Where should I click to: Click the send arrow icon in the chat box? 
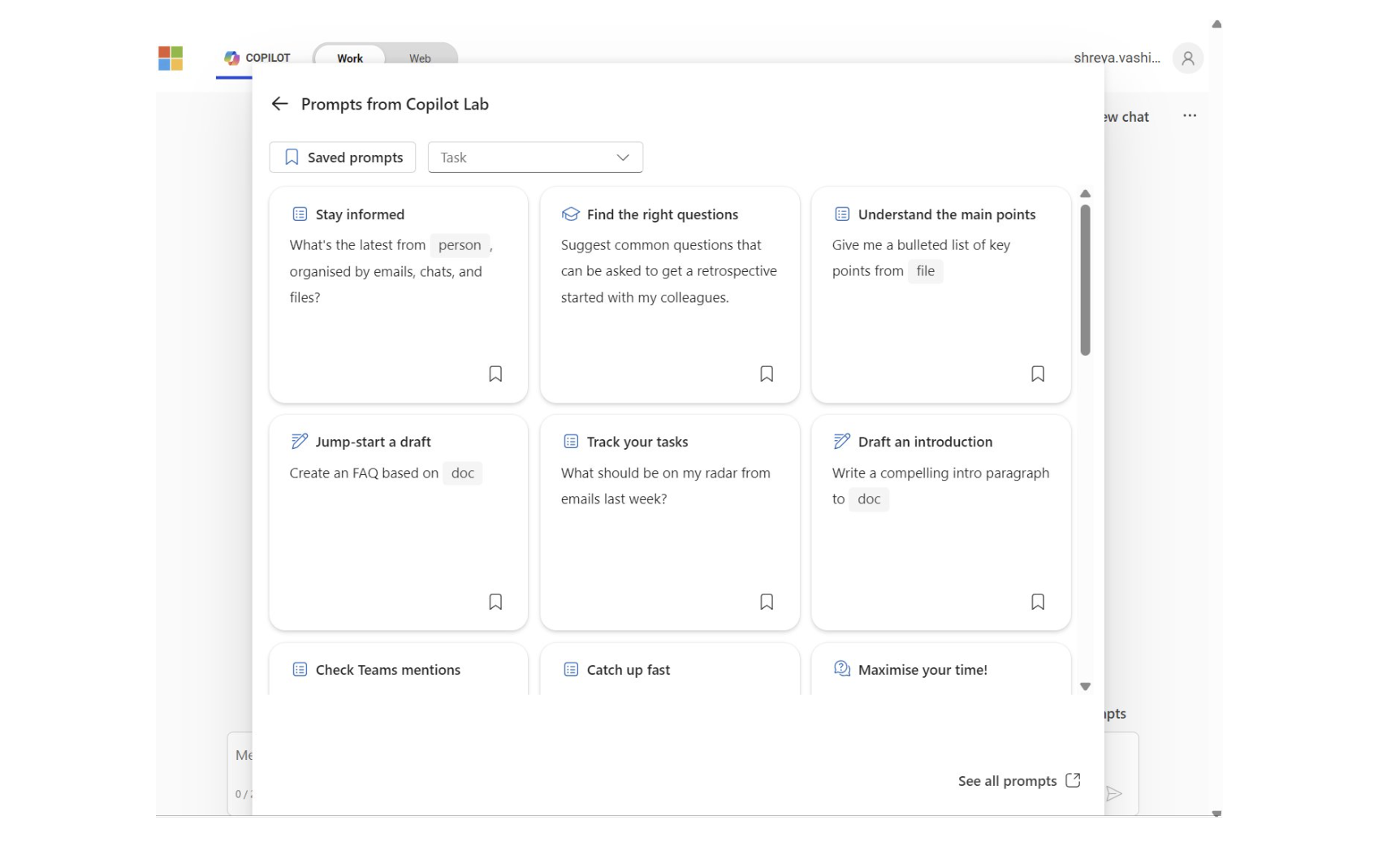point(1114,794)
